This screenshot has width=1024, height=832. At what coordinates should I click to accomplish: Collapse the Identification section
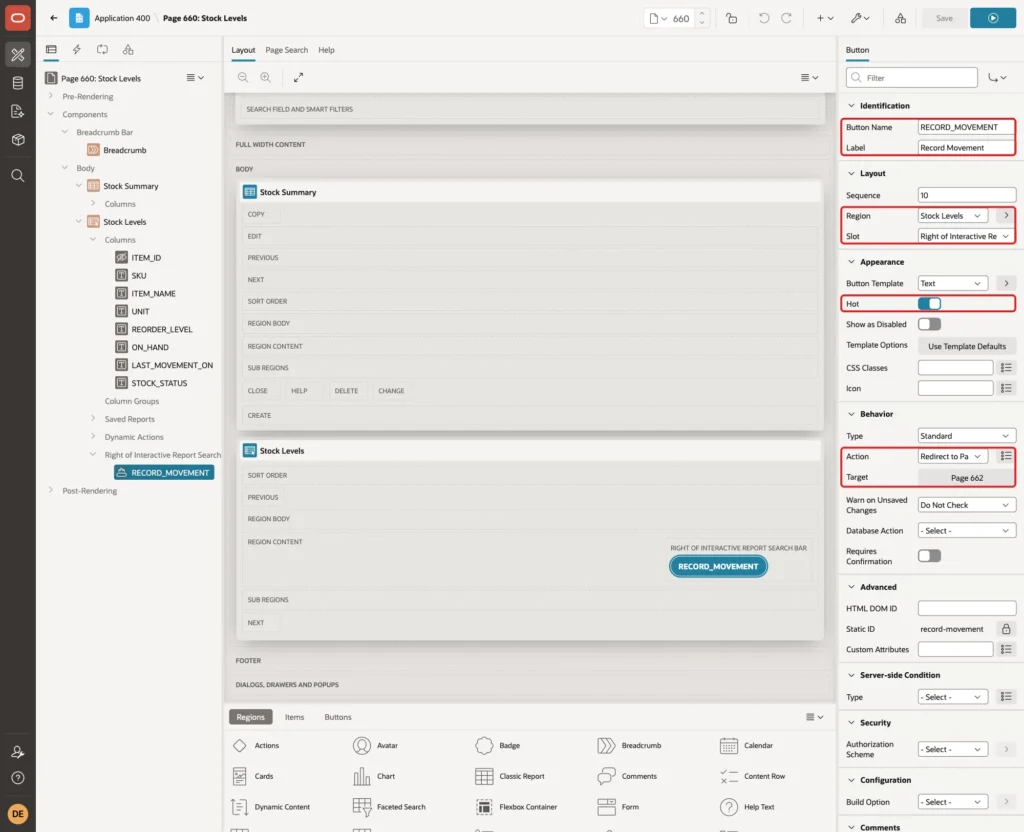851,106
